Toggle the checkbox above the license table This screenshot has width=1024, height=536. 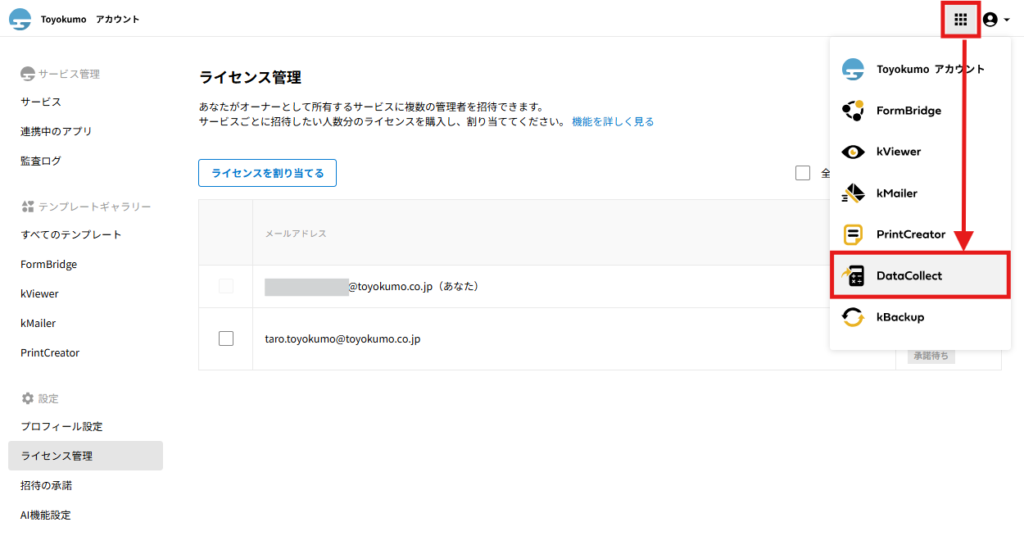(x=802, y=173)
